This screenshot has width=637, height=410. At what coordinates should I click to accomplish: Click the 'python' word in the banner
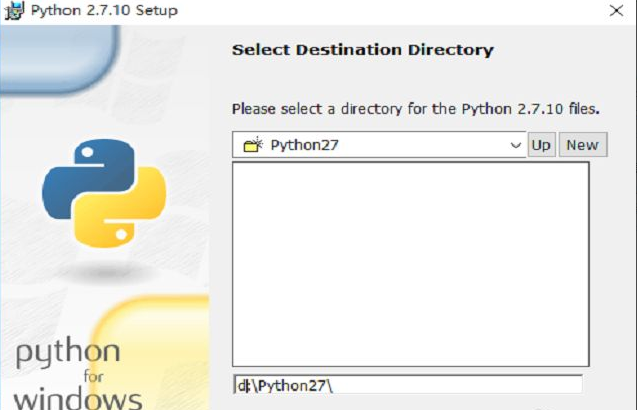68,354
